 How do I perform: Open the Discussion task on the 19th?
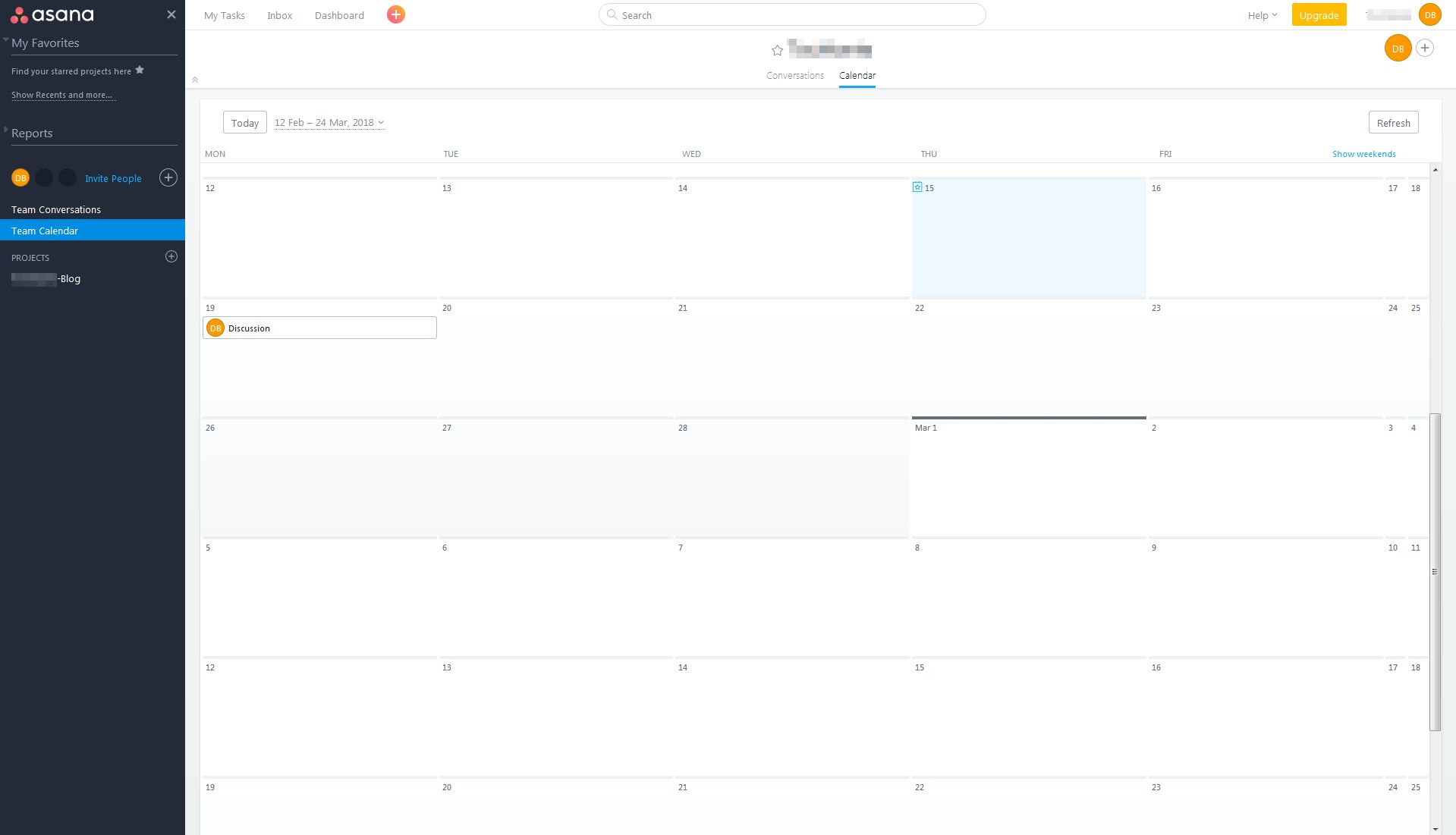[319, 328]
